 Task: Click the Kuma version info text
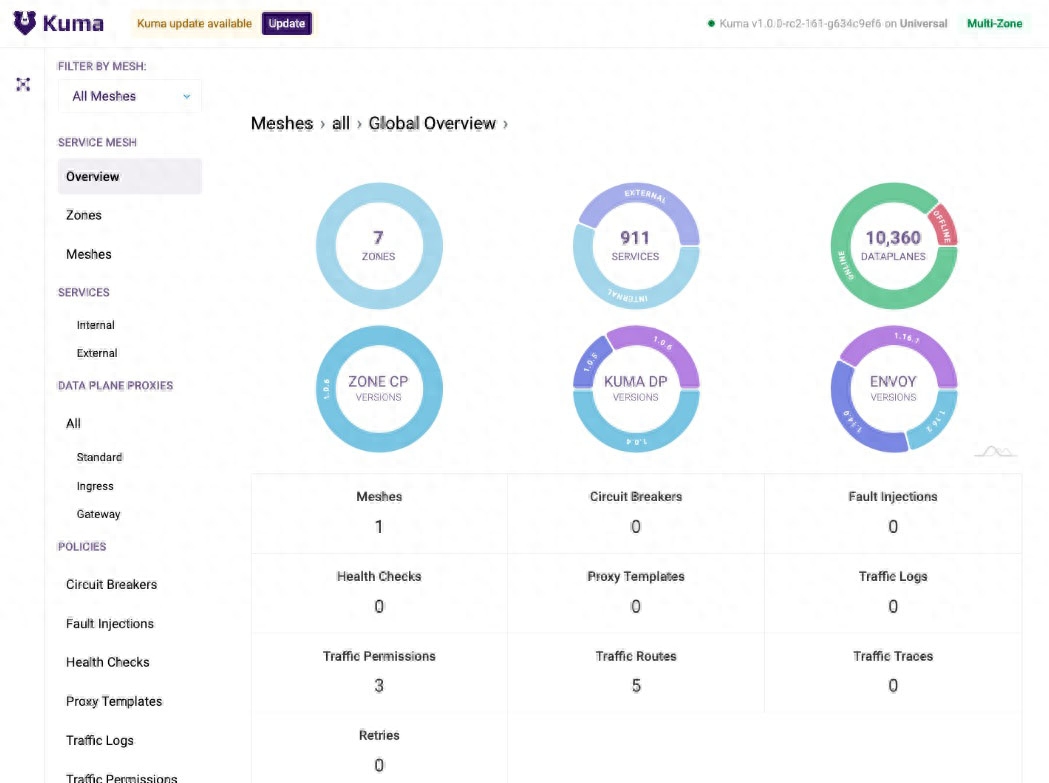[833, 23]
